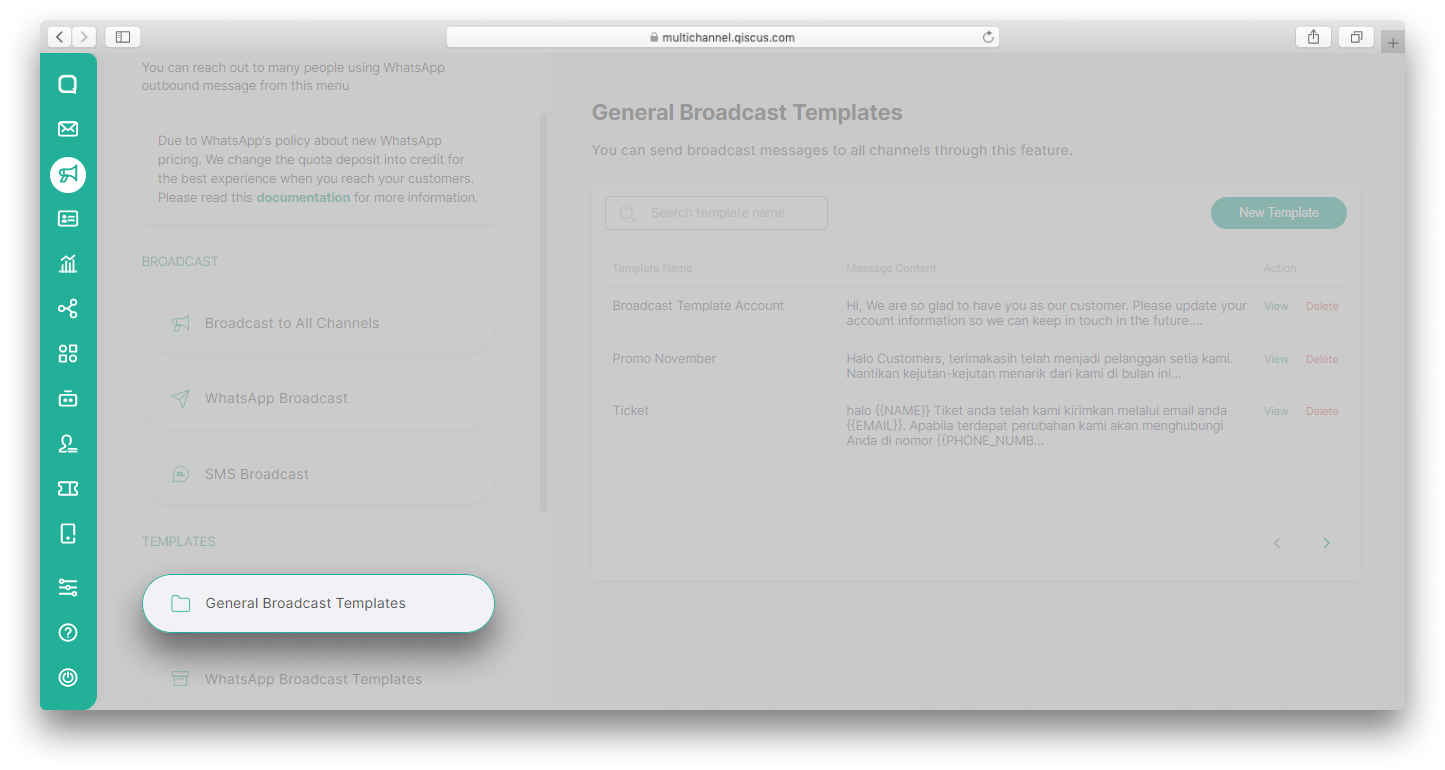
Task: Click the Promo November name cell
Action: click(x=664, y=359)
